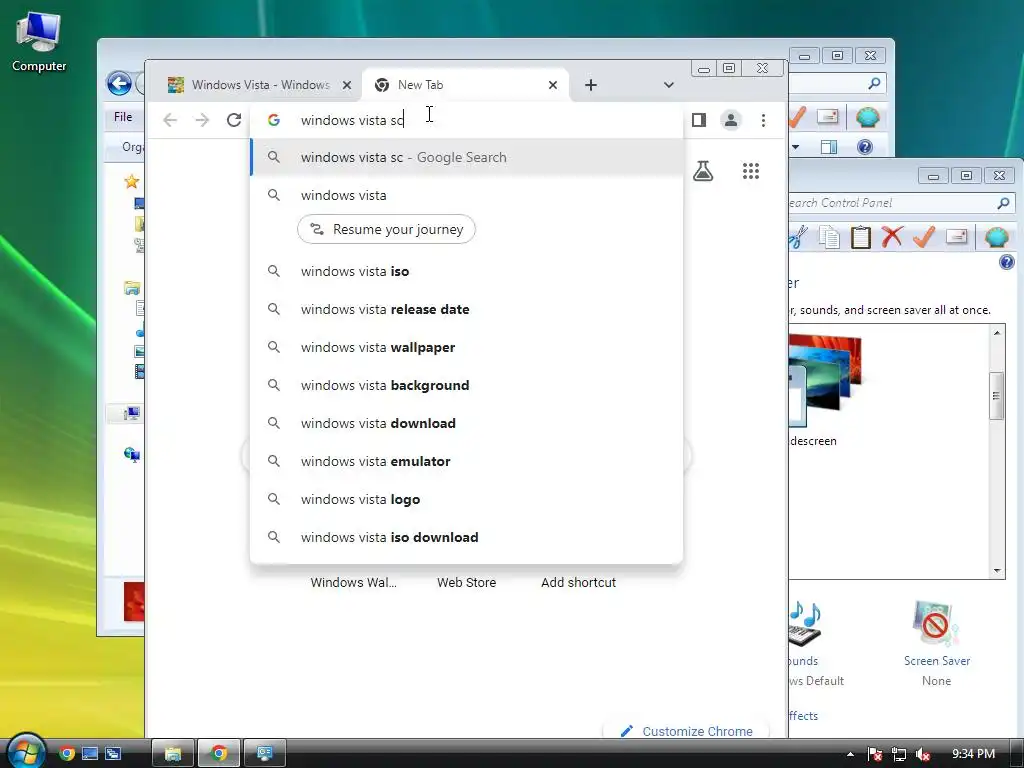Choose 'windows vista release date' suggestion
Viewport: 1024px width, 768px height.
click(x=466, y=309)
